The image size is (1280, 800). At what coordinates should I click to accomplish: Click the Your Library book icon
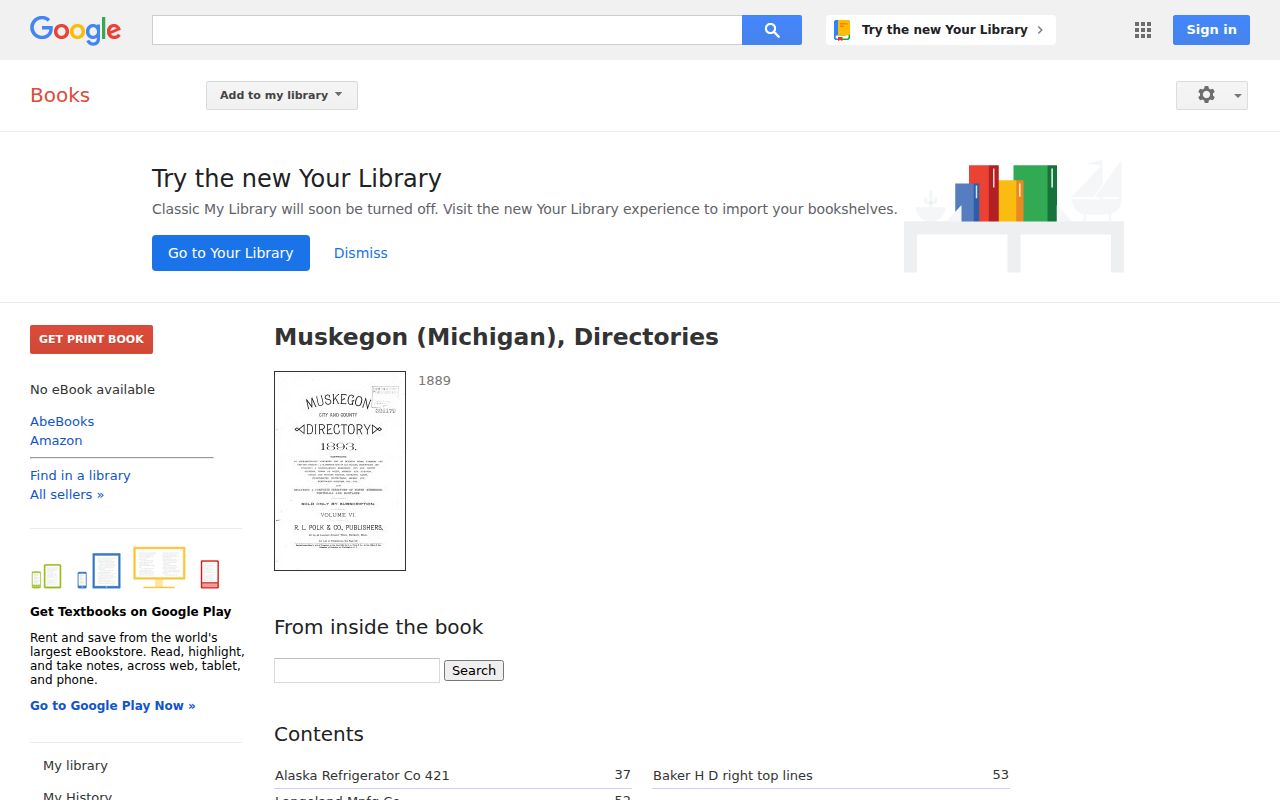(x=842, y=30)
